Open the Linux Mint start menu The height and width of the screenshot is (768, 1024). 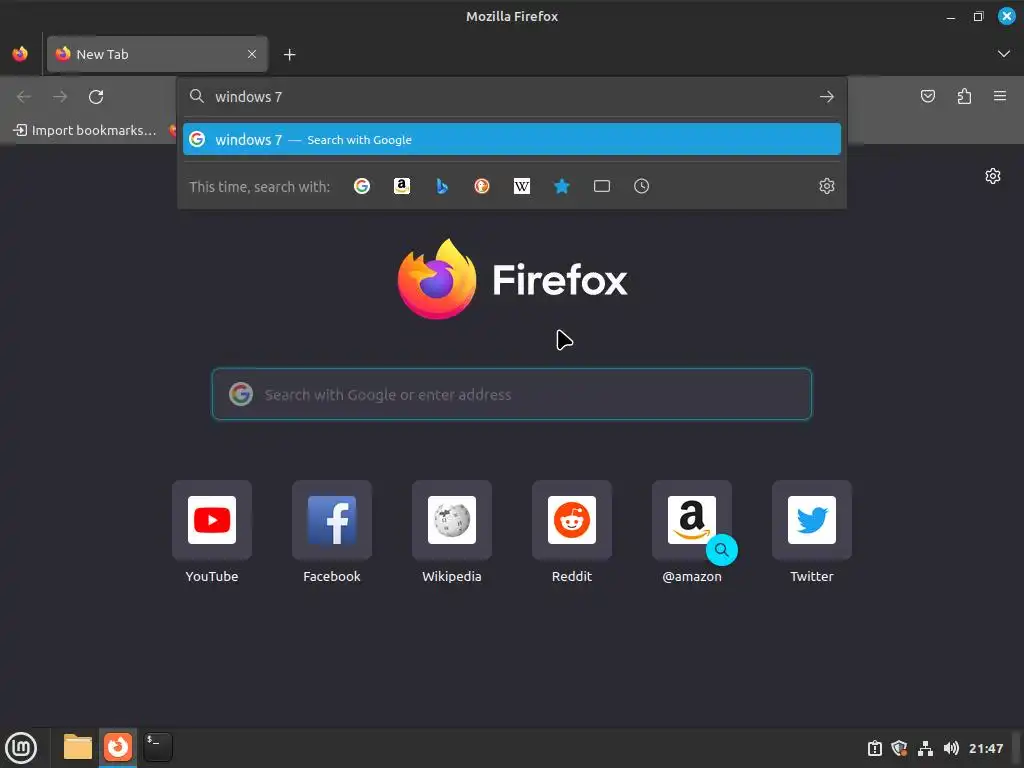tap(21, 747)
